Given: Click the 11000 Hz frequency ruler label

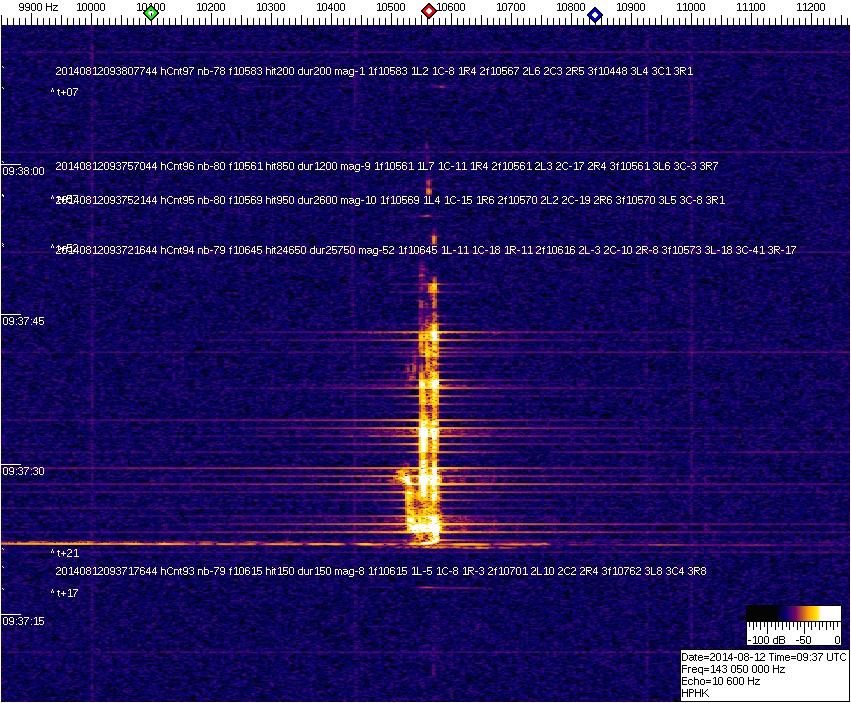Looking at the screenshot, I should [x=691, y=7].
